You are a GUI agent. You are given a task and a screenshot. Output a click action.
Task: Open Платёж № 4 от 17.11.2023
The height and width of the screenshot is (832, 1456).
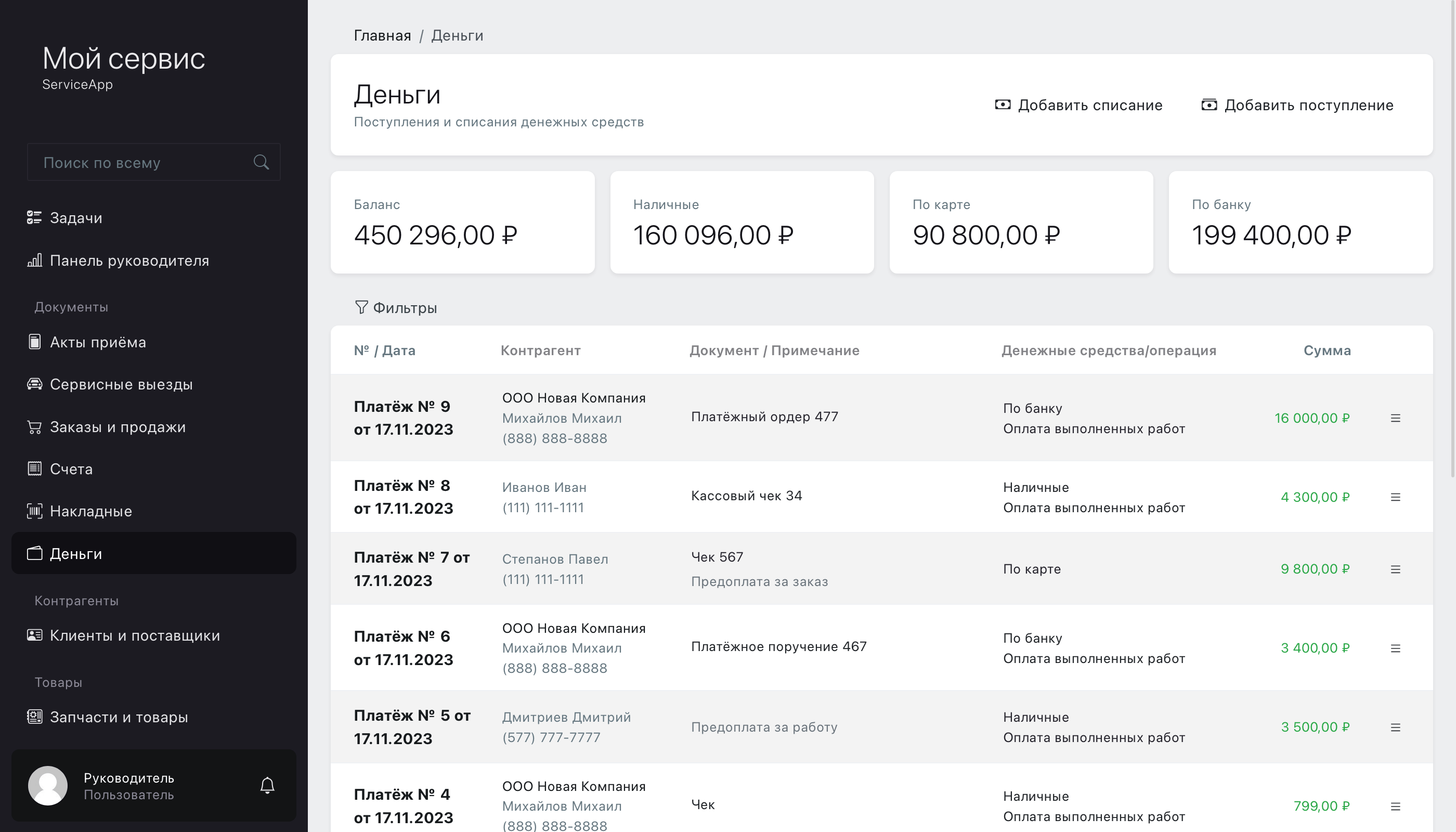[404, 805]
